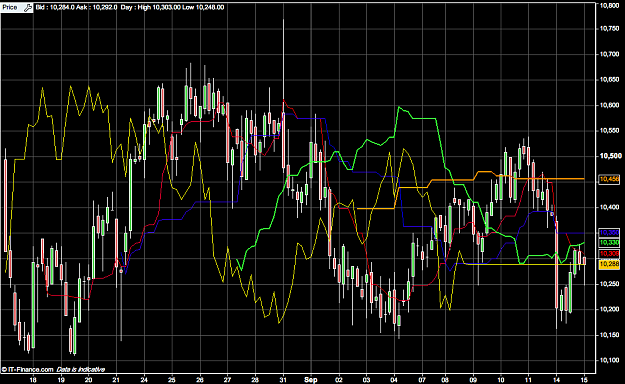625x384 pixels.
Task: Click the 10,200 price axis label
Action: [609, 309]
